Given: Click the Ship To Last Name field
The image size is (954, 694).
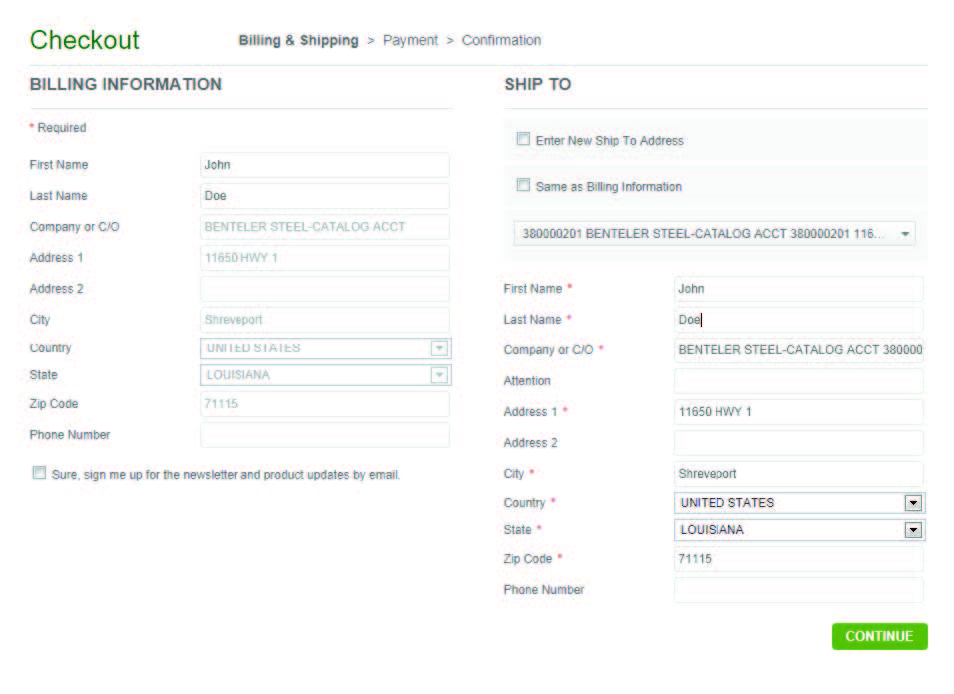Looking at the screenshot, I should (x=798, y=320).
